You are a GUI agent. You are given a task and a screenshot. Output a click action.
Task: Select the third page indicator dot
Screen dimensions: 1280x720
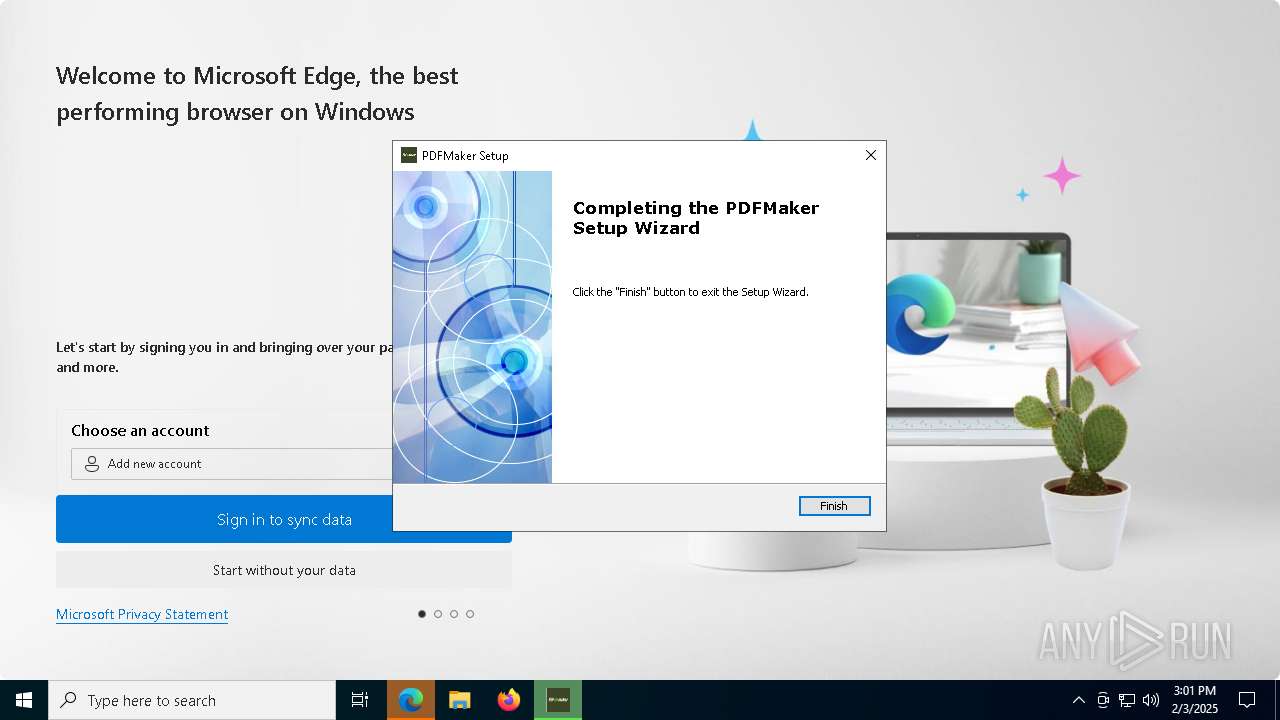tap(454, 614)
